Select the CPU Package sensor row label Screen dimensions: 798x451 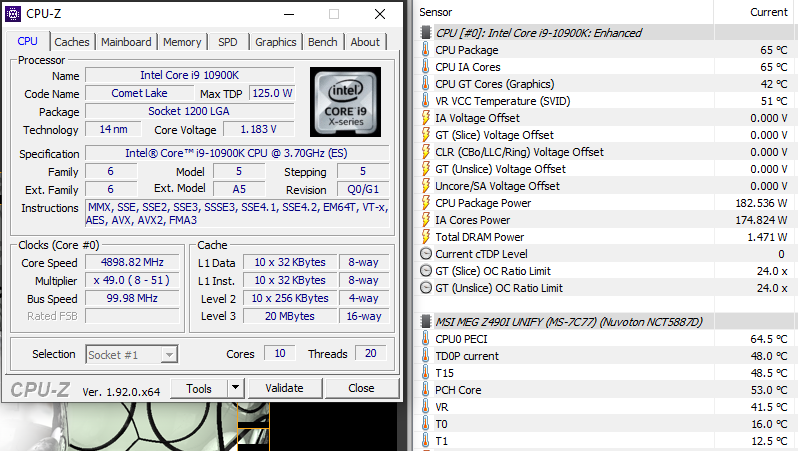pos(467,50)
